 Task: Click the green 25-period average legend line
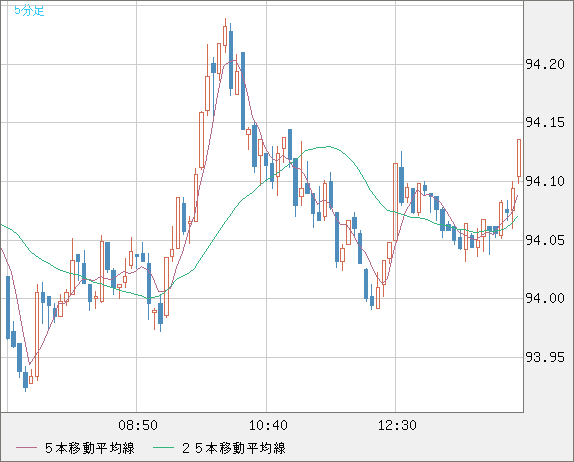163,448
